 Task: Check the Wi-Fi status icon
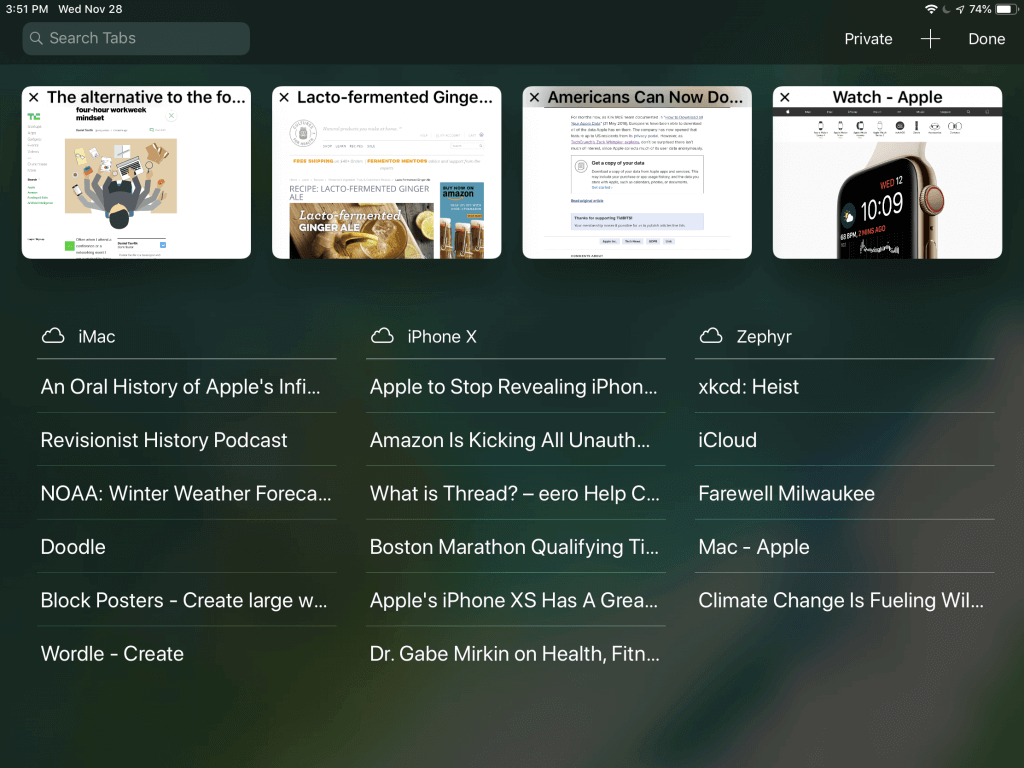tap(931, 9)
